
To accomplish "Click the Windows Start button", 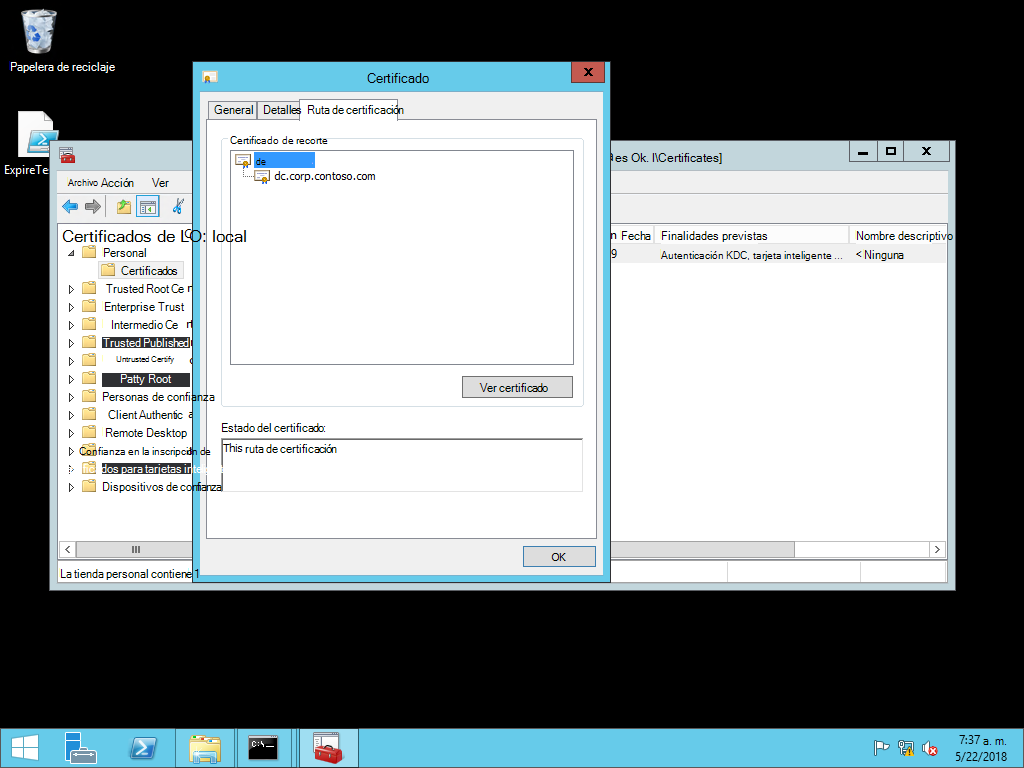I will coord(25,748).
